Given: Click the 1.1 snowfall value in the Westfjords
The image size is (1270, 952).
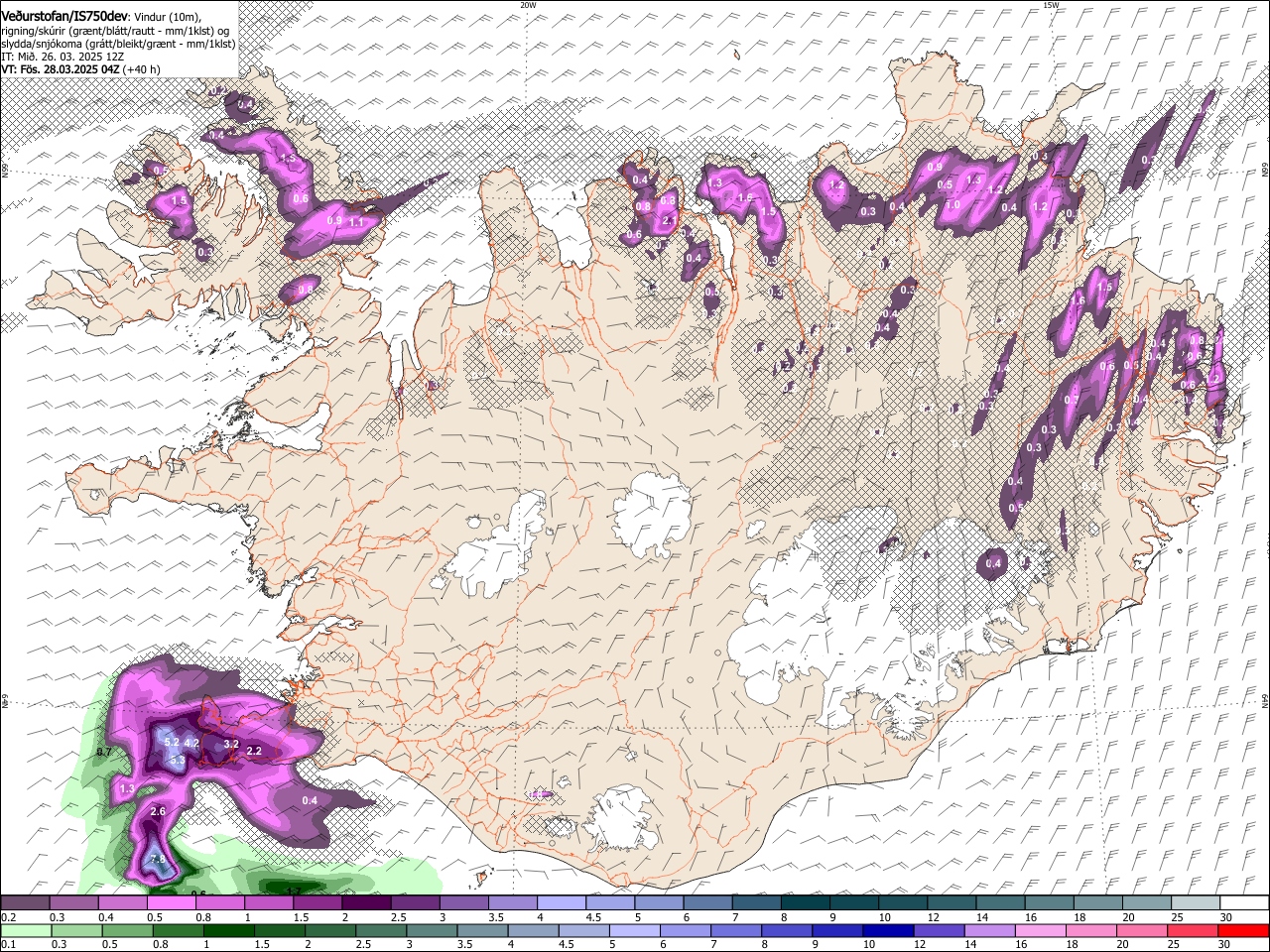Looking at the screenshot, I should pyautogui.click(x=356, y=222).
